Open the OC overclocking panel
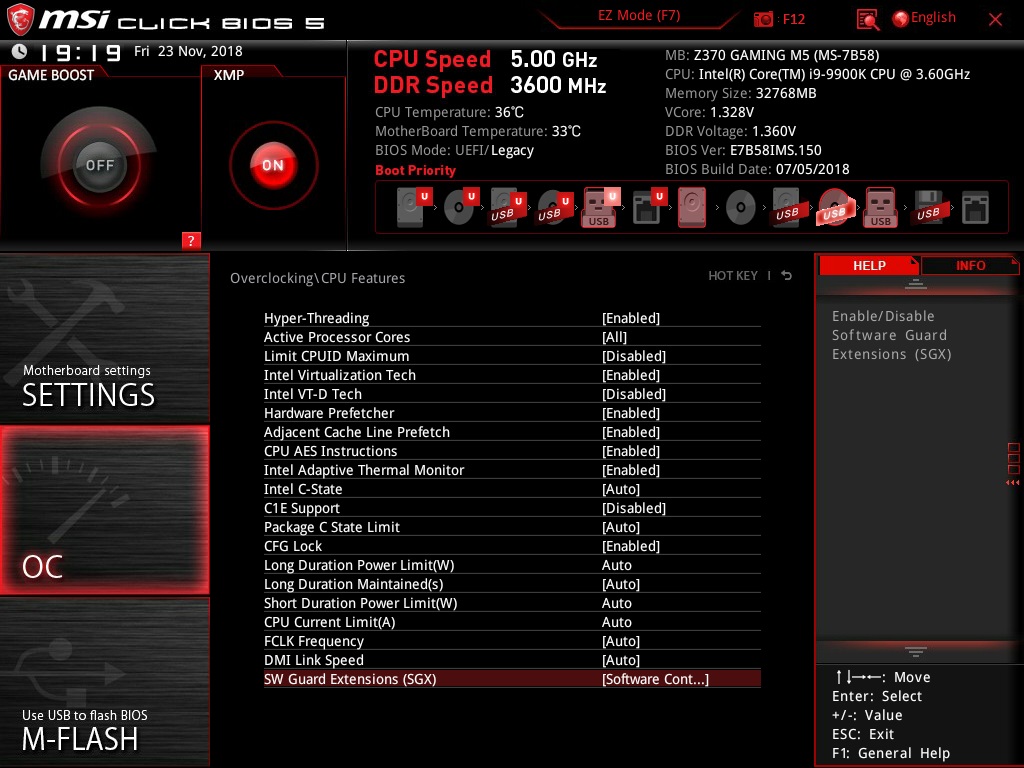This screenshot has height=768, width=1024. [104, 511]
